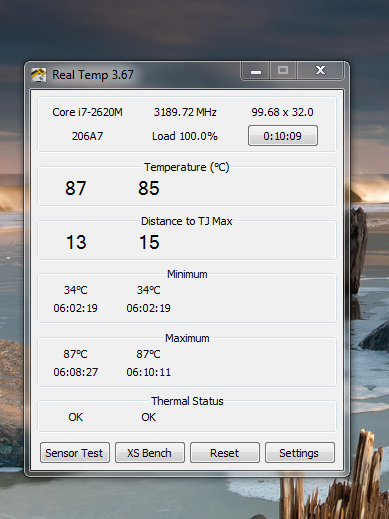Click the Load 100.0% reading
The height and width of the screenshot is (519, 389).
[185, 136]
